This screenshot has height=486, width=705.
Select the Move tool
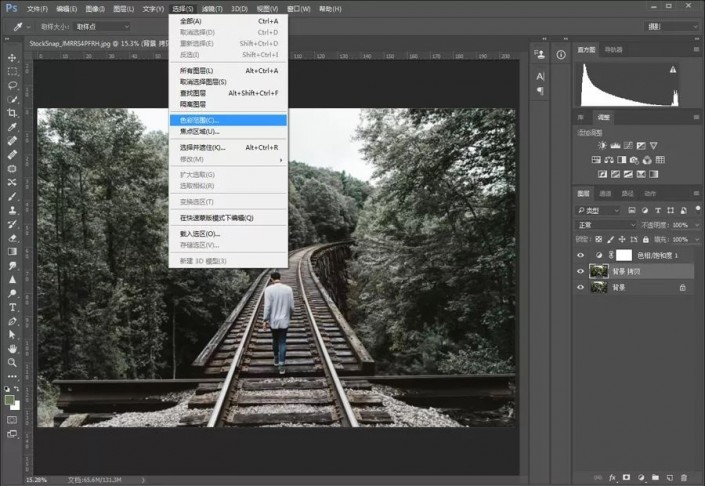12,58
